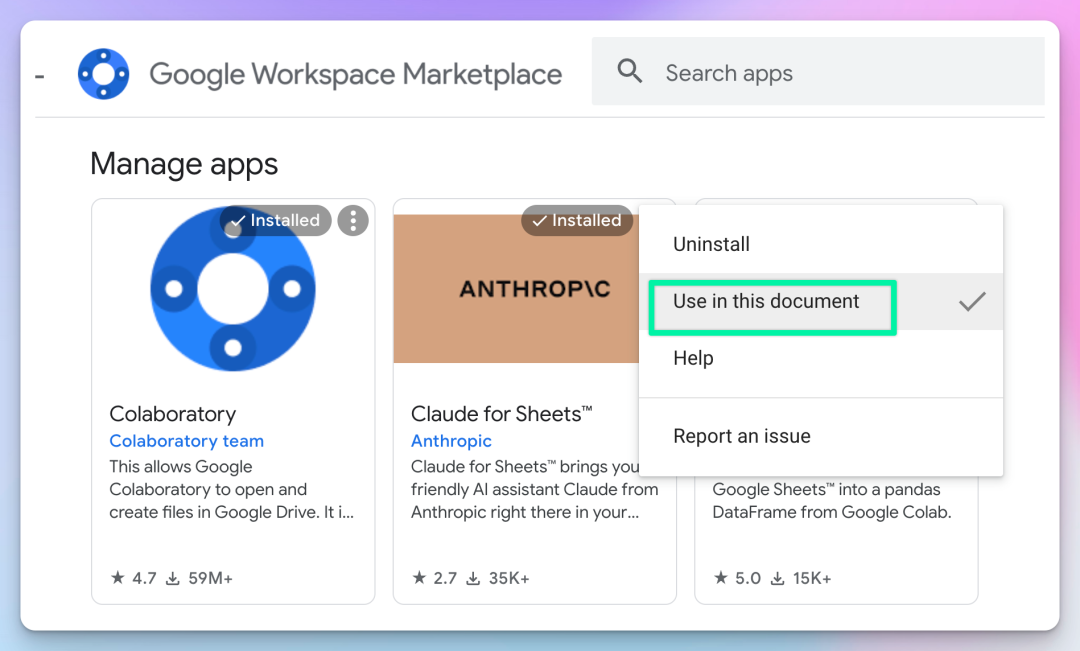The width and height of the screenshot is (1080, 651).
Task: Open Help from the app menu
Action: coord(693,358)
